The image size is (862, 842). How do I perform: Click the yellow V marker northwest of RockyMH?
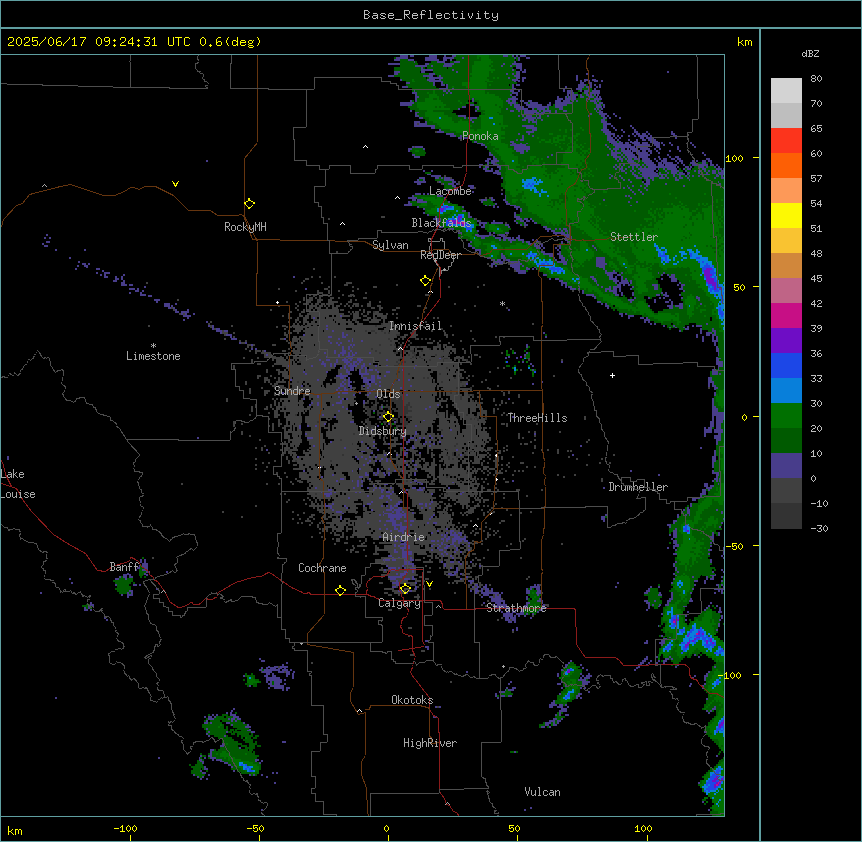click(x=175, y=184)
